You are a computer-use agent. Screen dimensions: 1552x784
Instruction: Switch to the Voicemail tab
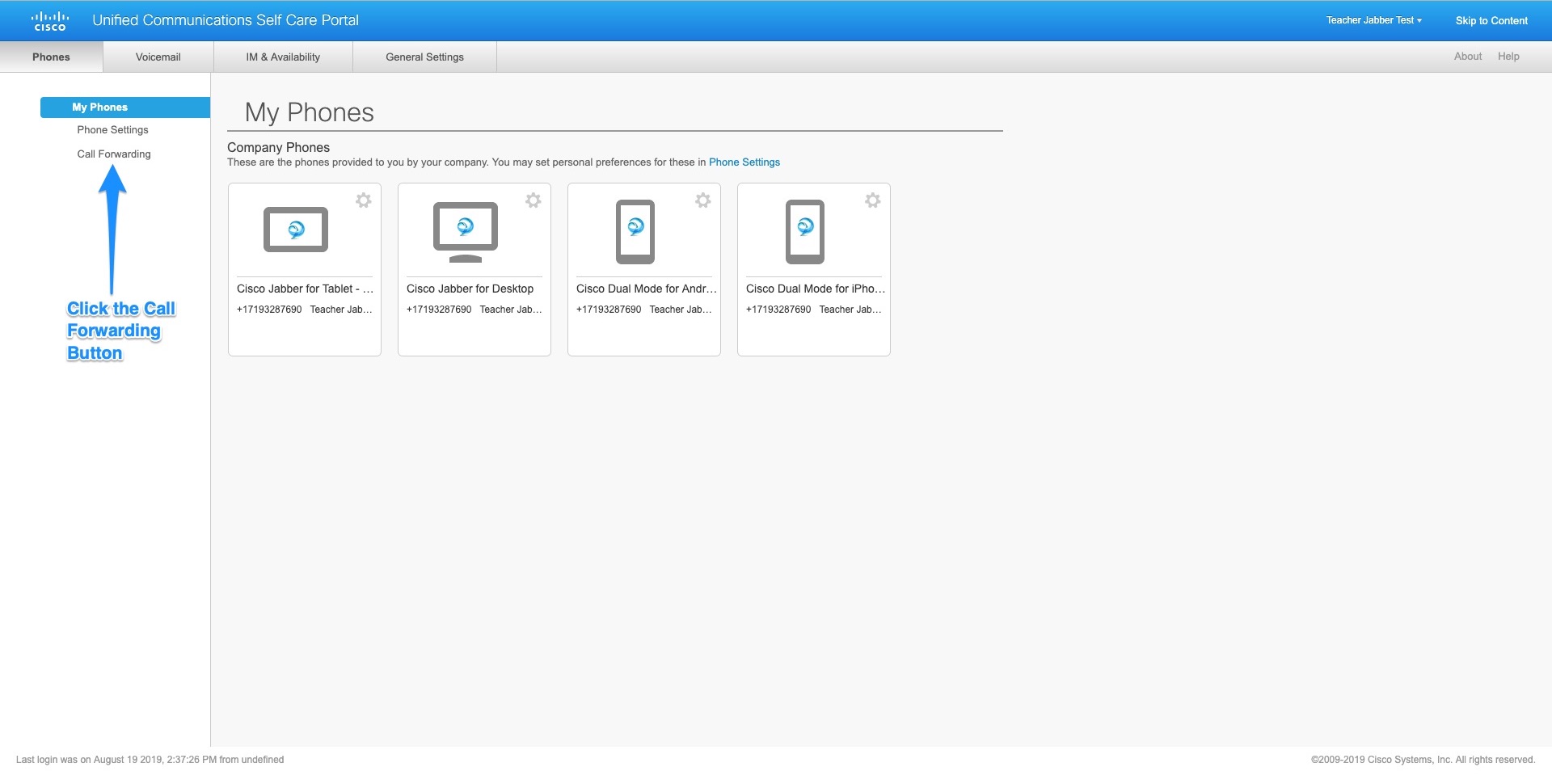pyautogui.click(x=158, y=57)
